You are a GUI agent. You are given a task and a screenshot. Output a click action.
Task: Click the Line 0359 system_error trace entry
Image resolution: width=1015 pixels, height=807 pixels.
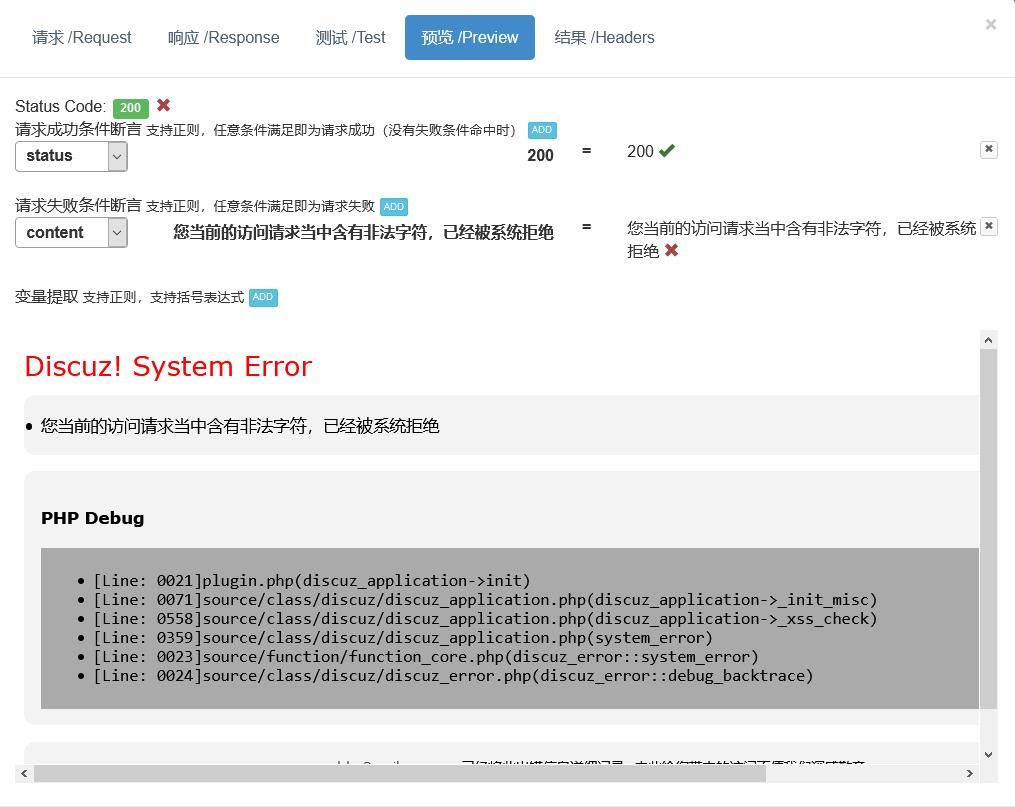(x=403, y=638)
